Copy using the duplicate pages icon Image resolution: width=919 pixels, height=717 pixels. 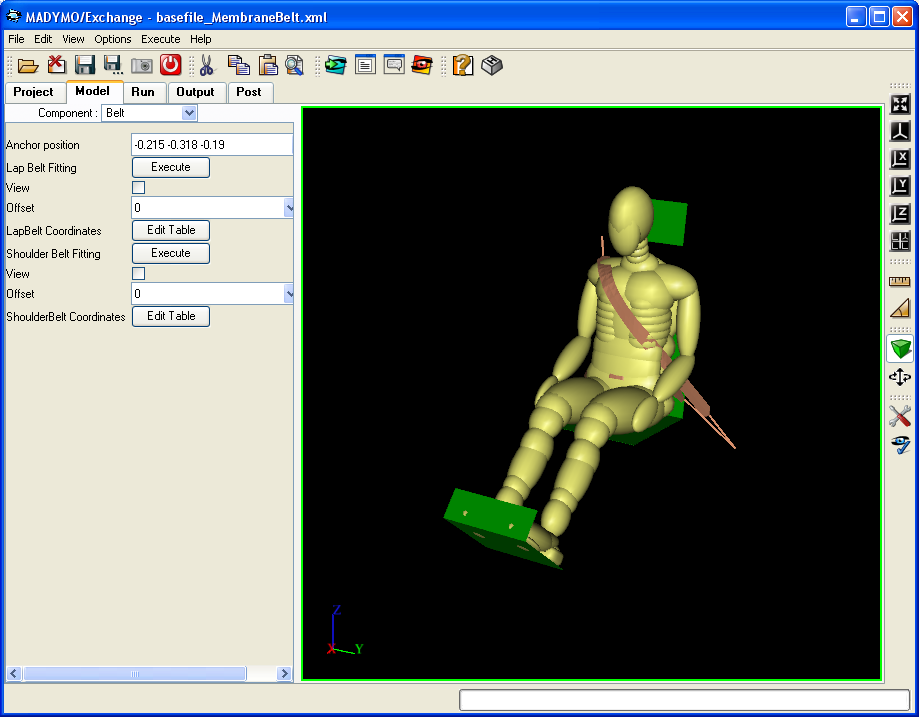(239, 65)
